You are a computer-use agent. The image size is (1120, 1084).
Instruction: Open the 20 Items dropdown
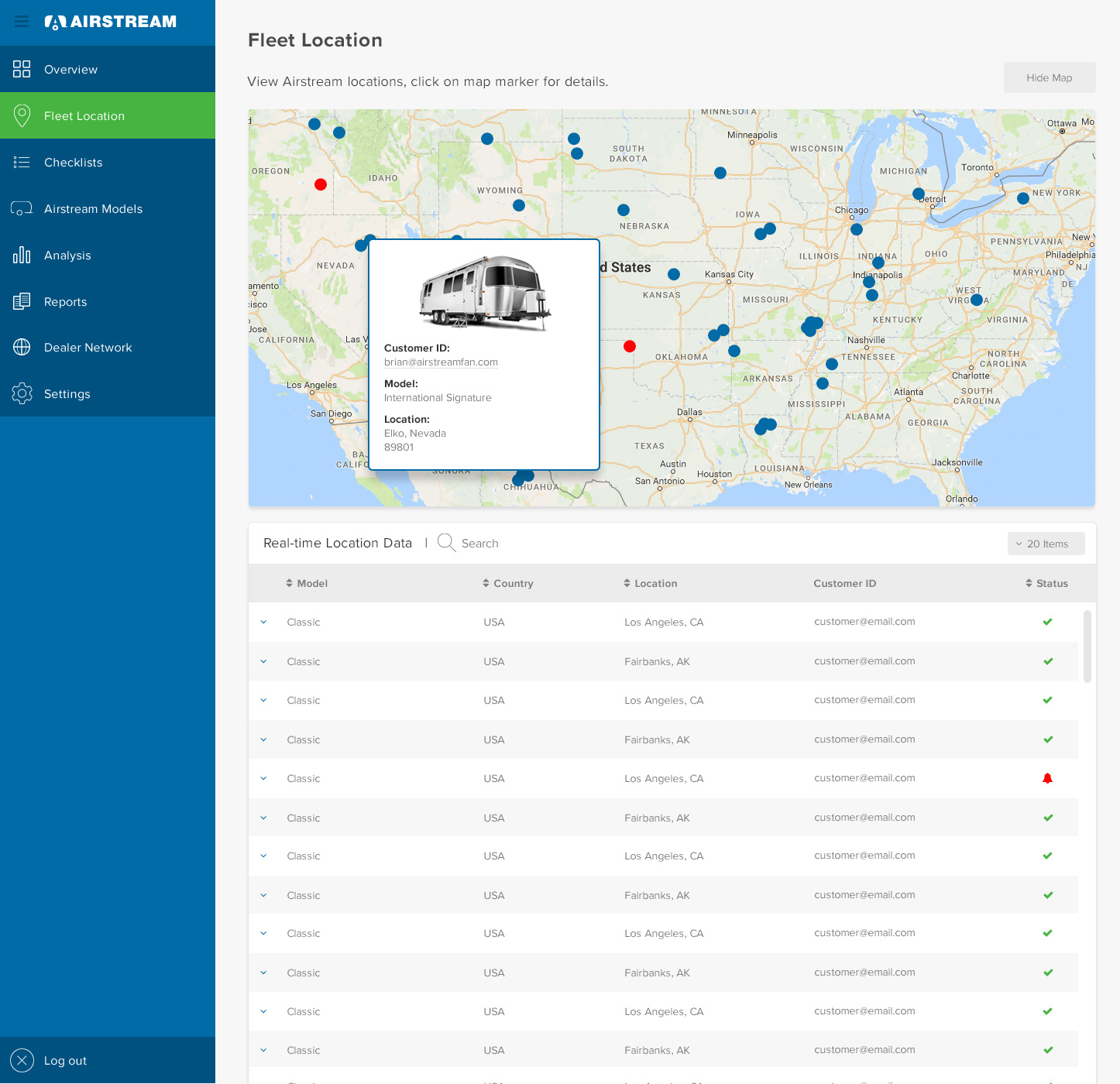point(1046,544)
